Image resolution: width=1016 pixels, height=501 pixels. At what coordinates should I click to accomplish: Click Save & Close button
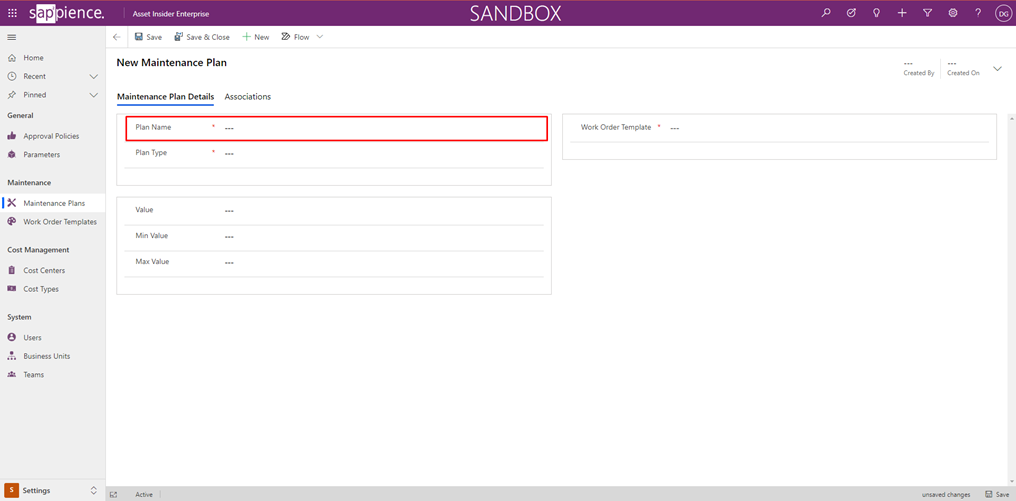pyautogui.click(x=202, y=37)
